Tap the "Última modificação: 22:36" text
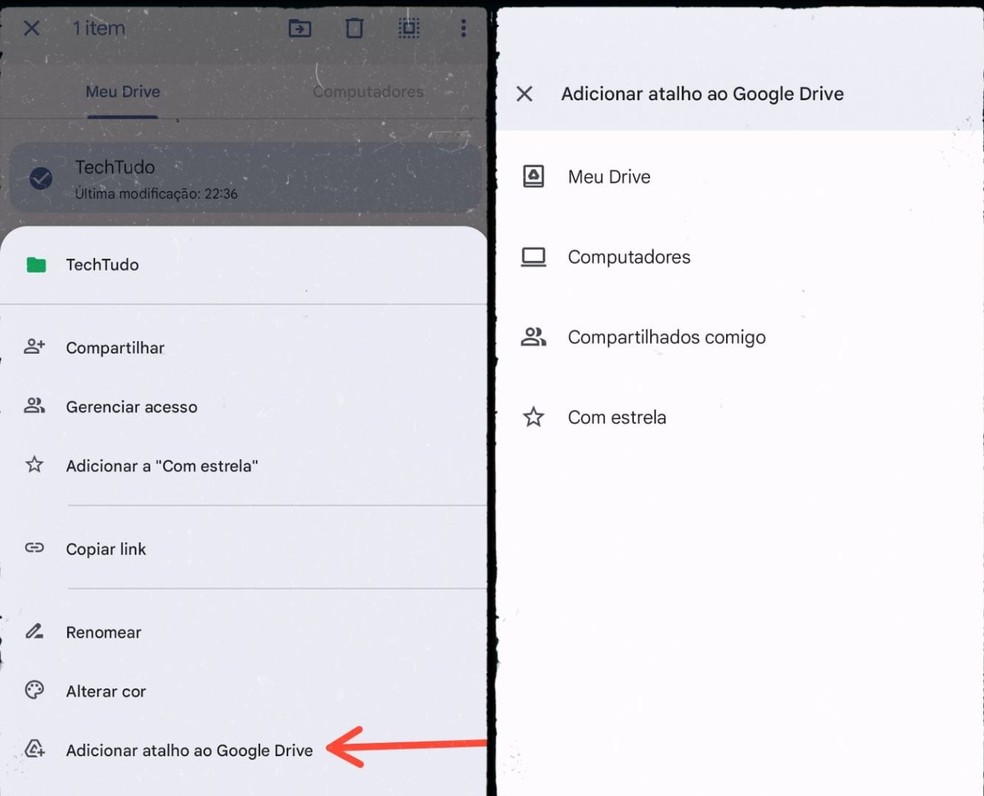The width and height of the screenshot is (984, 796). 156,193
